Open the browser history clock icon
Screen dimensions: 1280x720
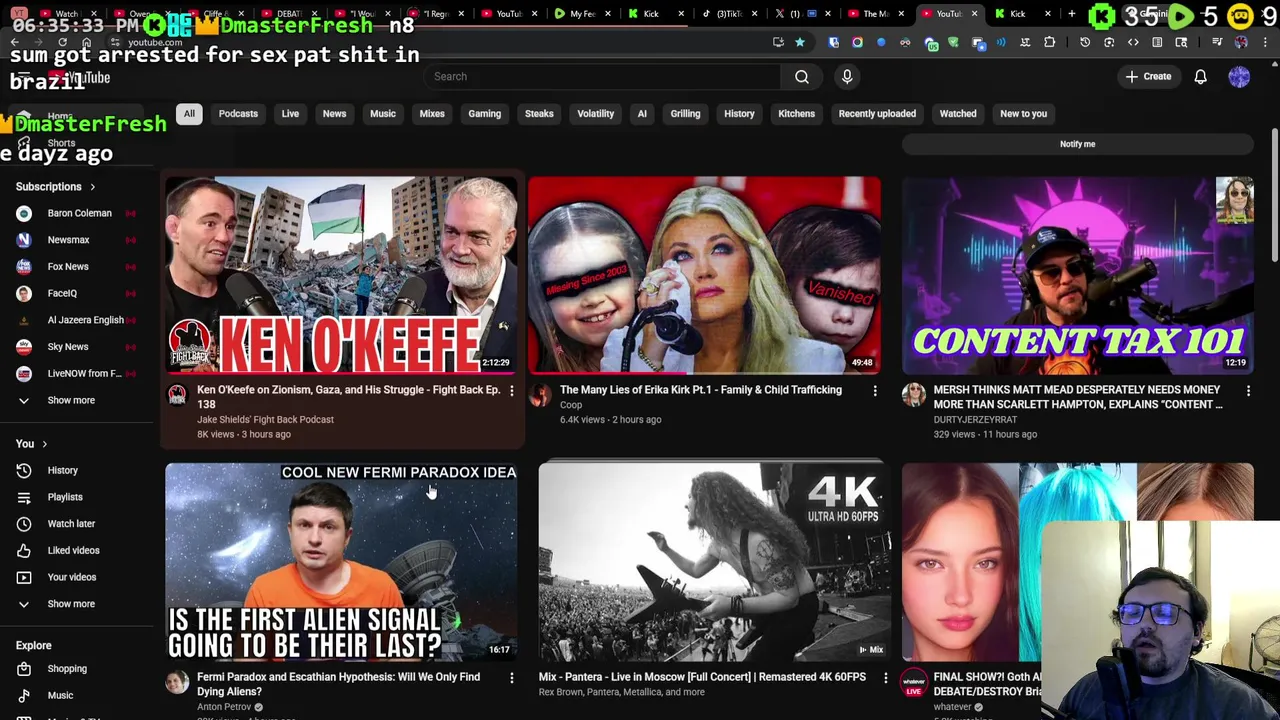pos(1085,42)
